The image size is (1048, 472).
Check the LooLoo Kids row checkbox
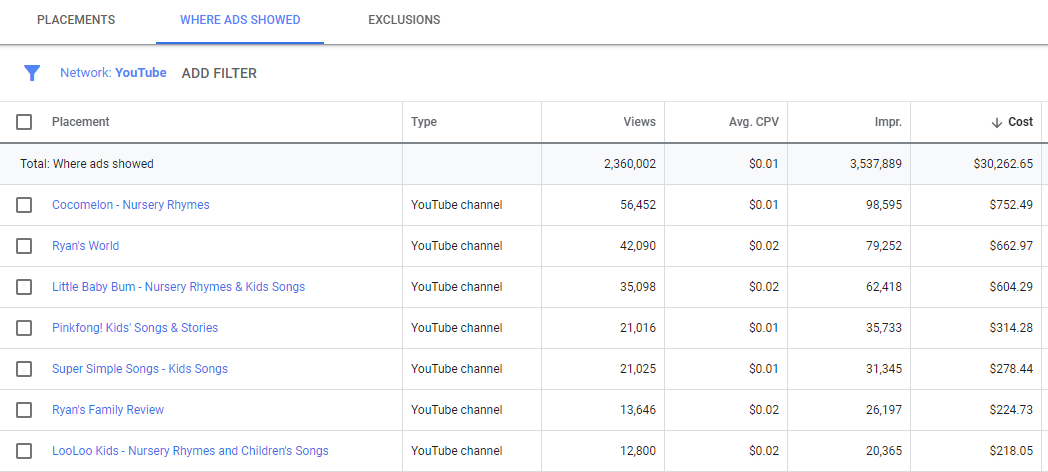[24, 451]
